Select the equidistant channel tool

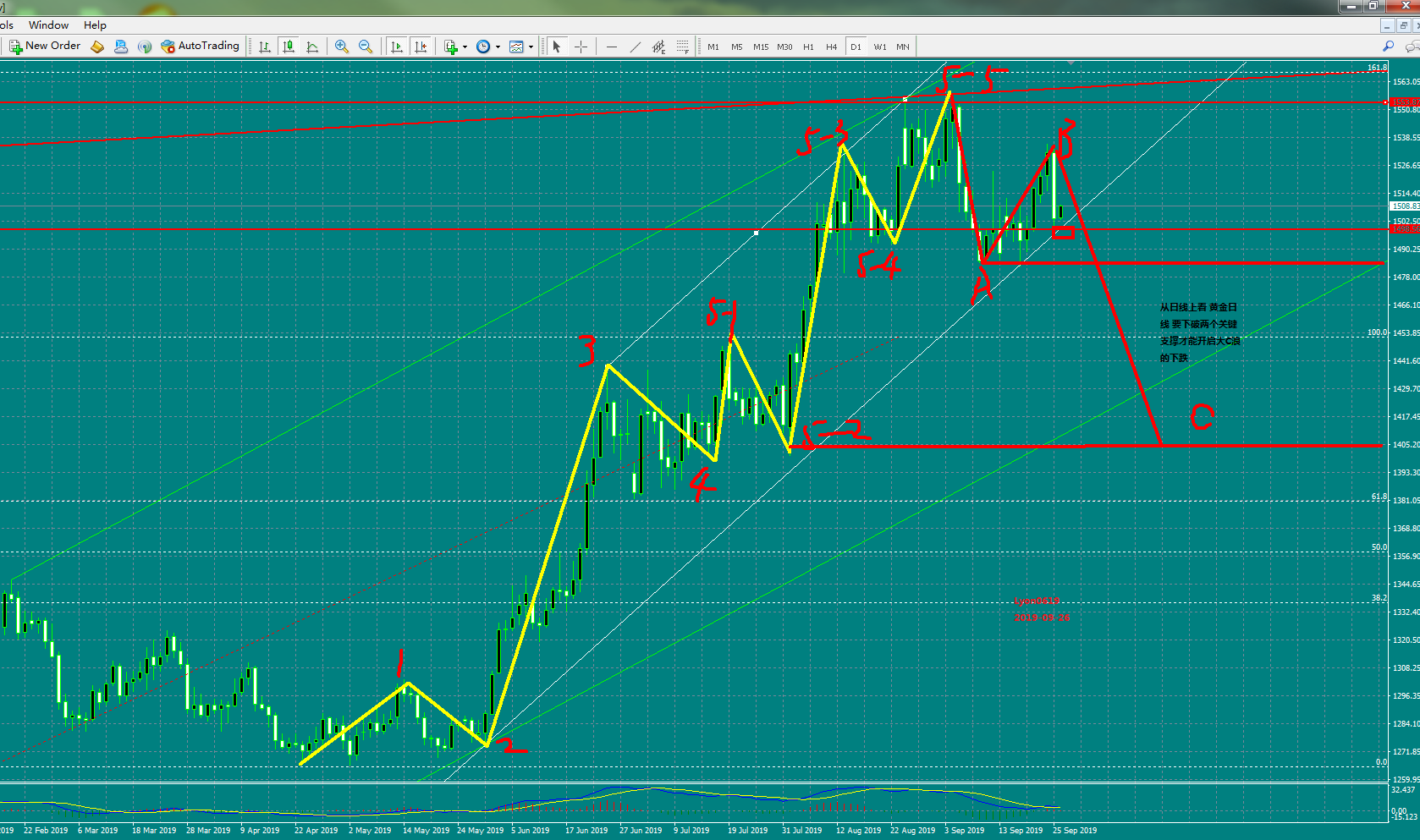coord(658,47)
